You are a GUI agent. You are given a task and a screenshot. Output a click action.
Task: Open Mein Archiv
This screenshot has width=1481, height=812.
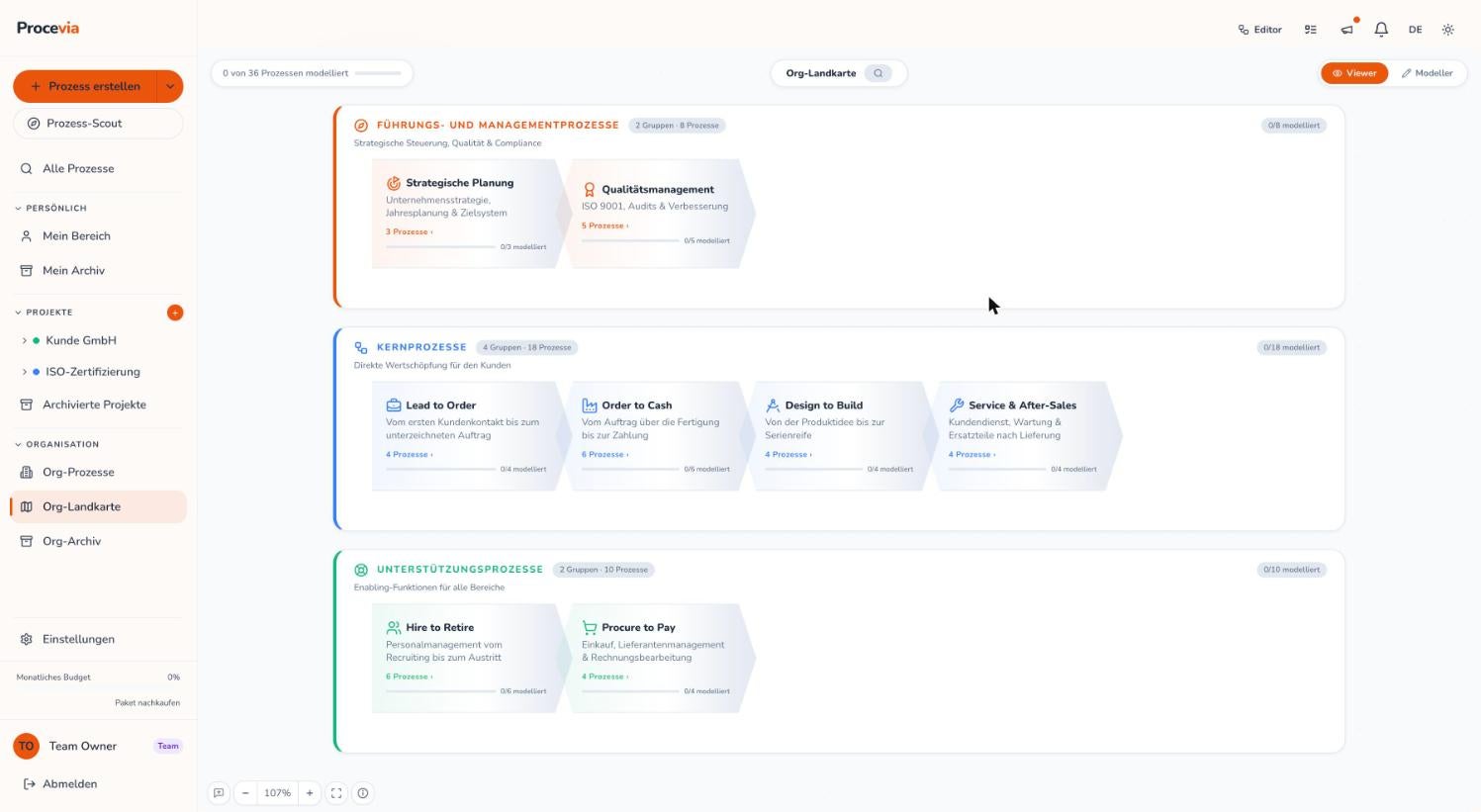pos(98,270)
